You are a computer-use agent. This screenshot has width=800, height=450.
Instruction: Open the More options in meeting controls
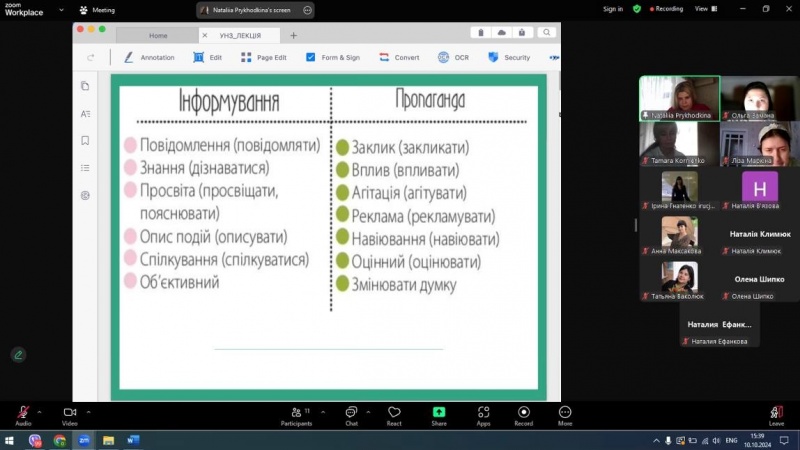click(x=565, y=414)
